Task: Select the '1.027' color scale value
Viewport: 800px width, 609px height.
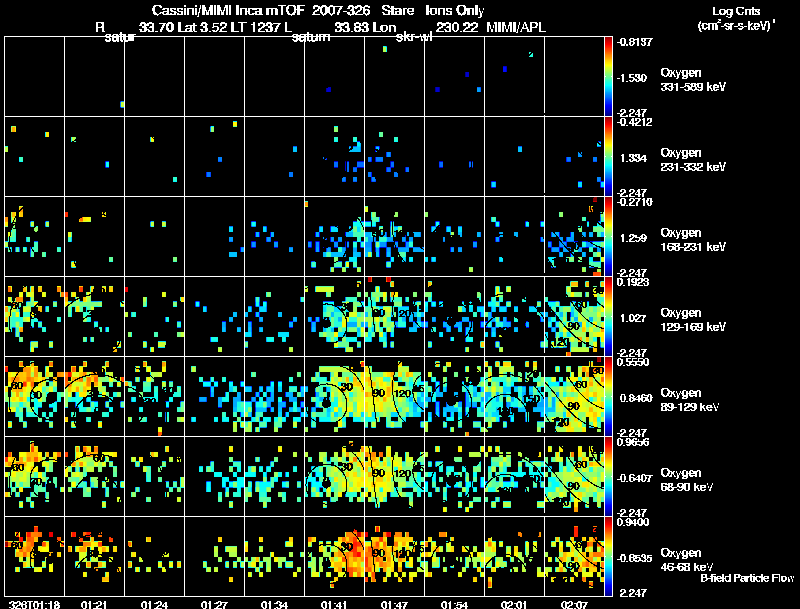Action: 633,318
